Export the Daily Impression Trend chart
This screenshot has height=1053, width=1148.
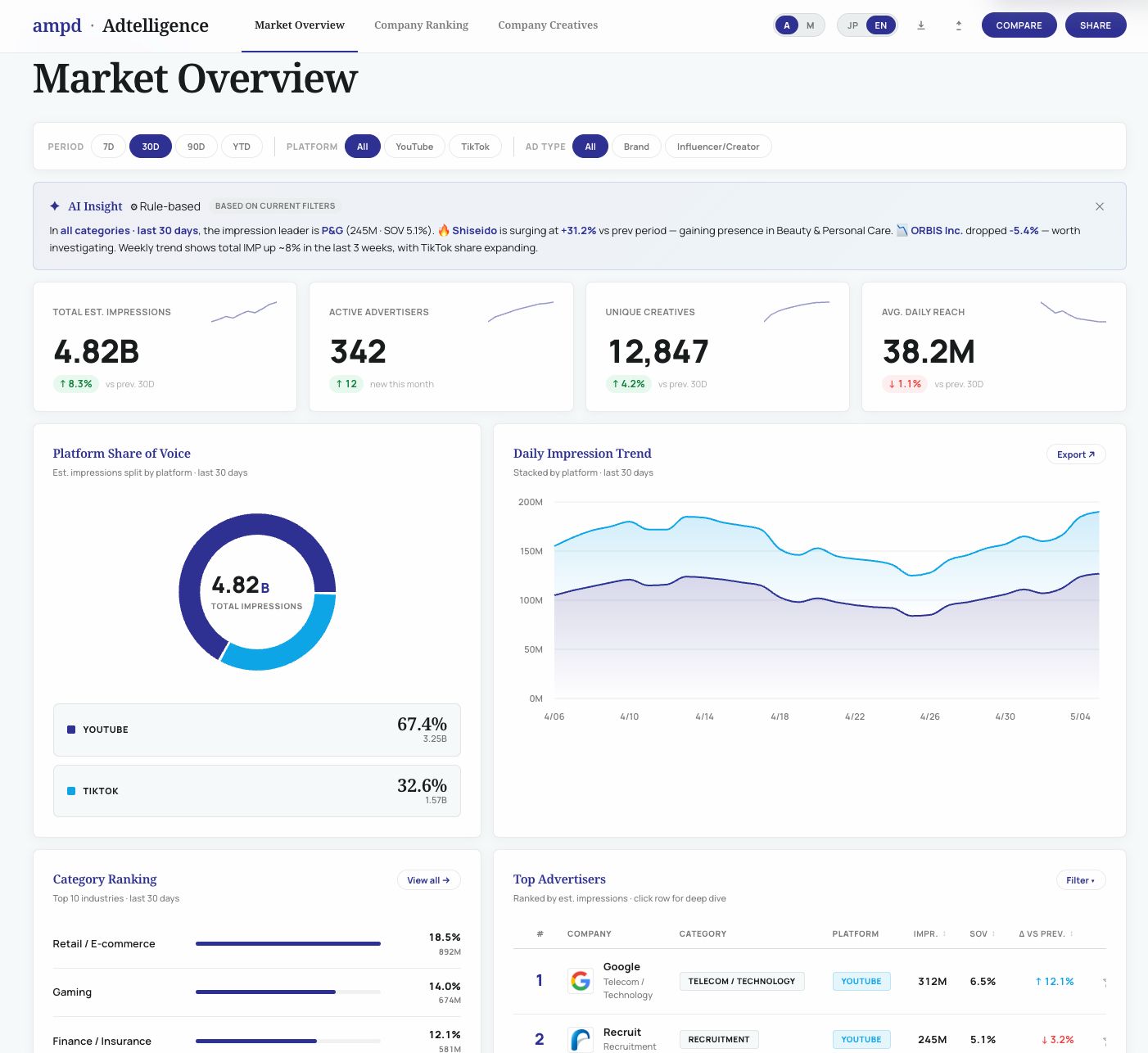pos(1076,454)
